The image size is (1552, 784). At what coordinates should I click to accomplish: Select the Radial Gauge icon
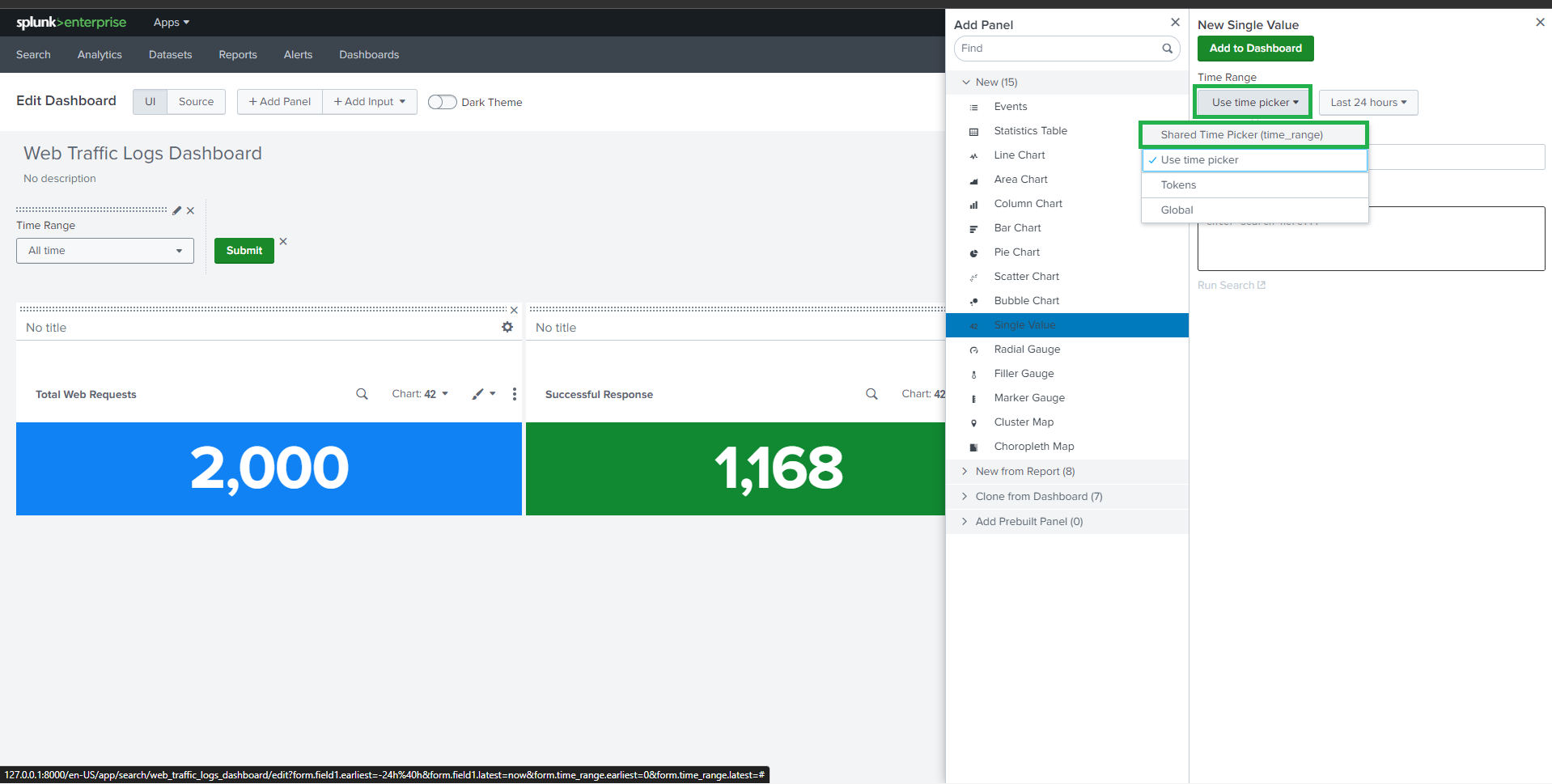click(x=974, y=350)
